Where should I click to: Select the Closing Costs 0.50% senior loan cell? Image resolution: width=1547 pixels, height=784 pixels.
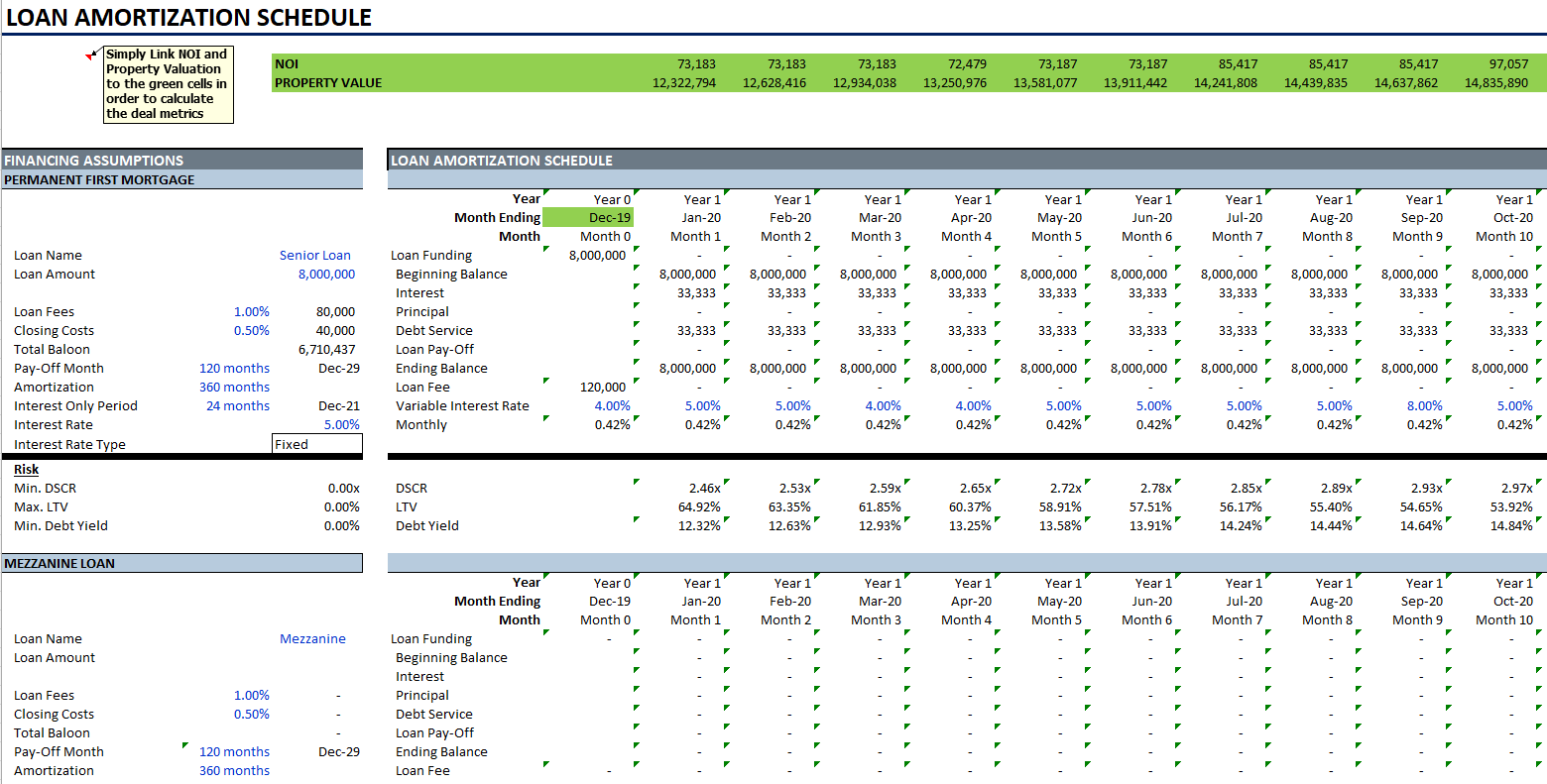click(252, 330)
